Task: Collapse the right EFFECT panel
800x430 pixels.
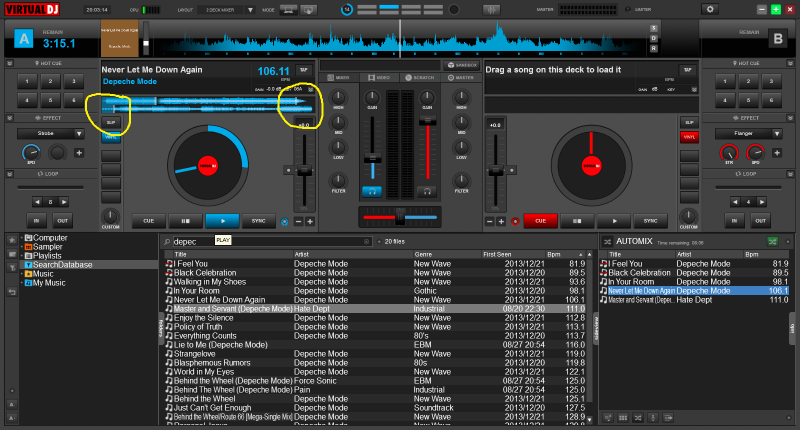Action: click(790, 118)
